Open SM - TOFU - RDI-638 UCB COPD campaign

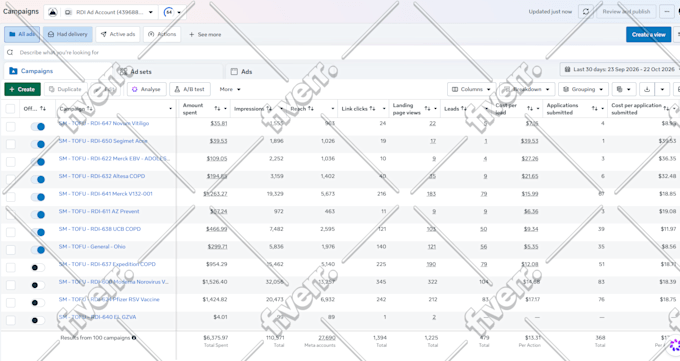pyautogui.click(x=100, y=229)
